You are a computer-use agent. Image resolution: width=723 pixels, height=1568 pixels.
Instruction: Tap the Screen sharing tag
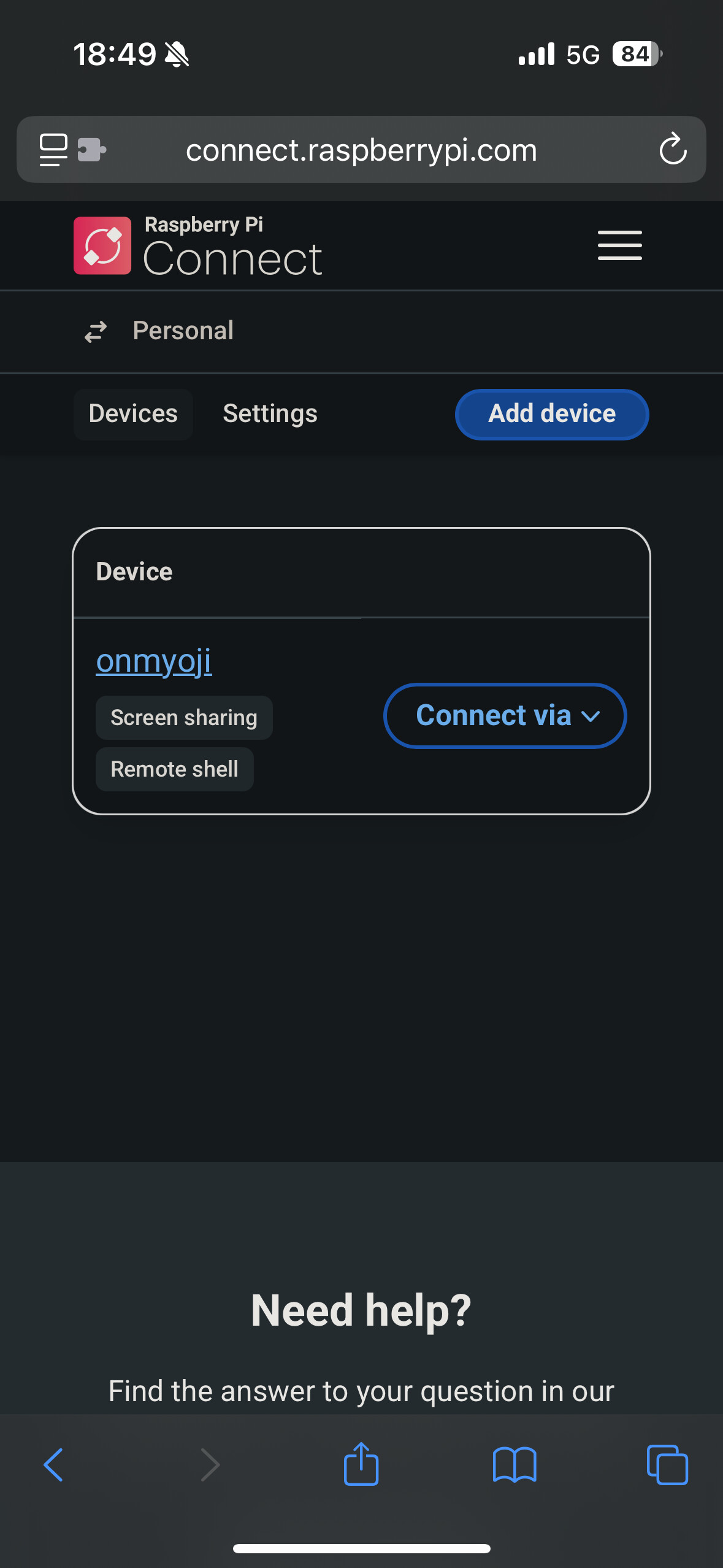[x=184, y=718]
